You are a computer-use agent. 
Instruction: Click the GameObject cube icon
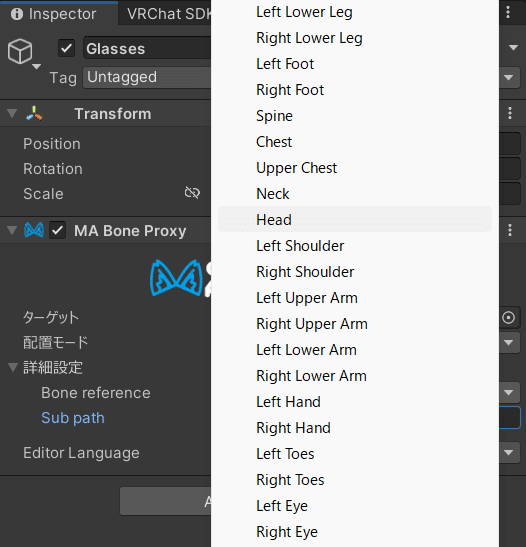point(20,52)
